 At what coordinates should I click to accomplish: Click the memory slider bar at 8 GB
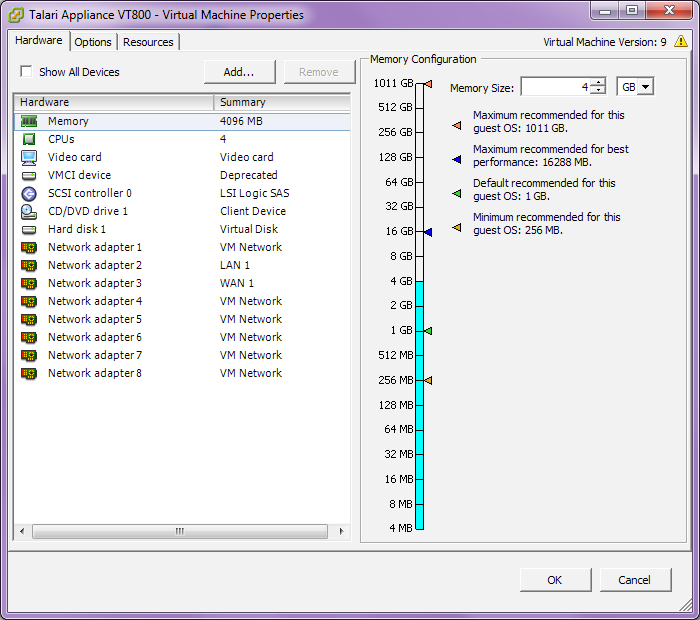(x=420, y=256)
